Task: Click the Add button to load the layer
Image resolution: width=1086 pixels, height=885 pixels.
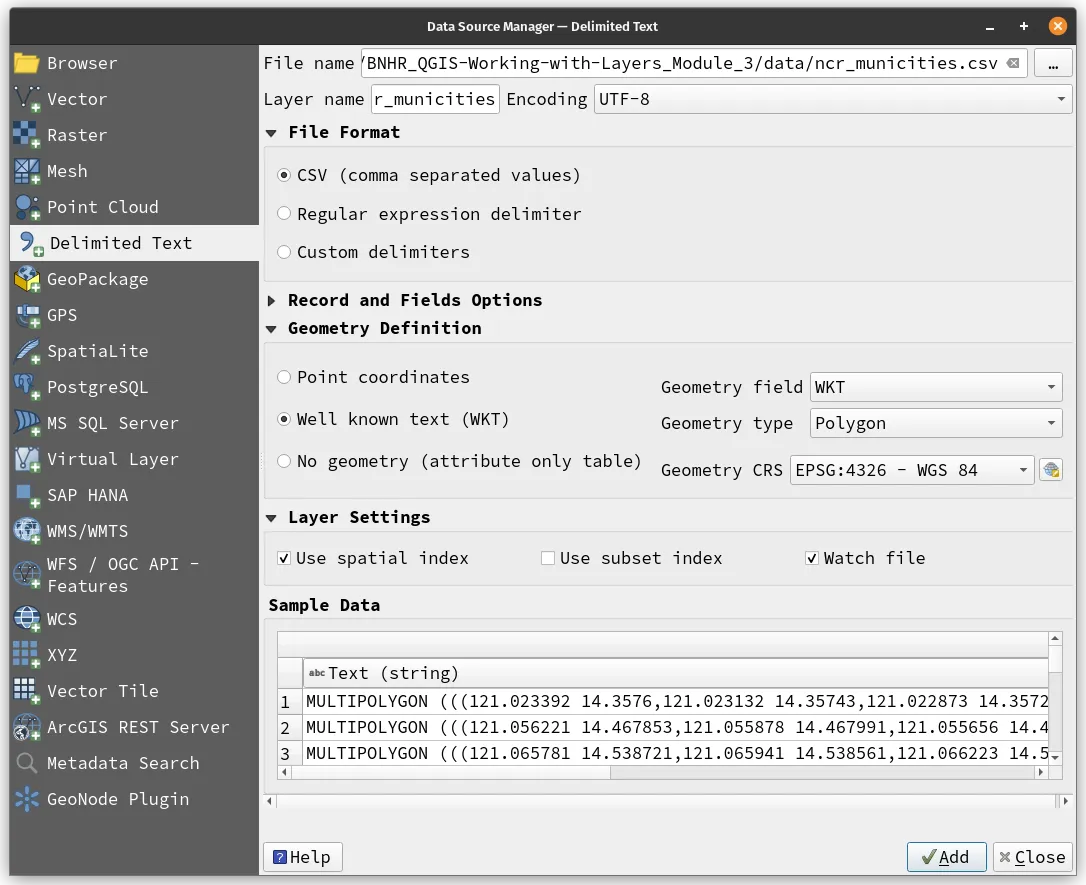Action: click(x=945, y=857)
